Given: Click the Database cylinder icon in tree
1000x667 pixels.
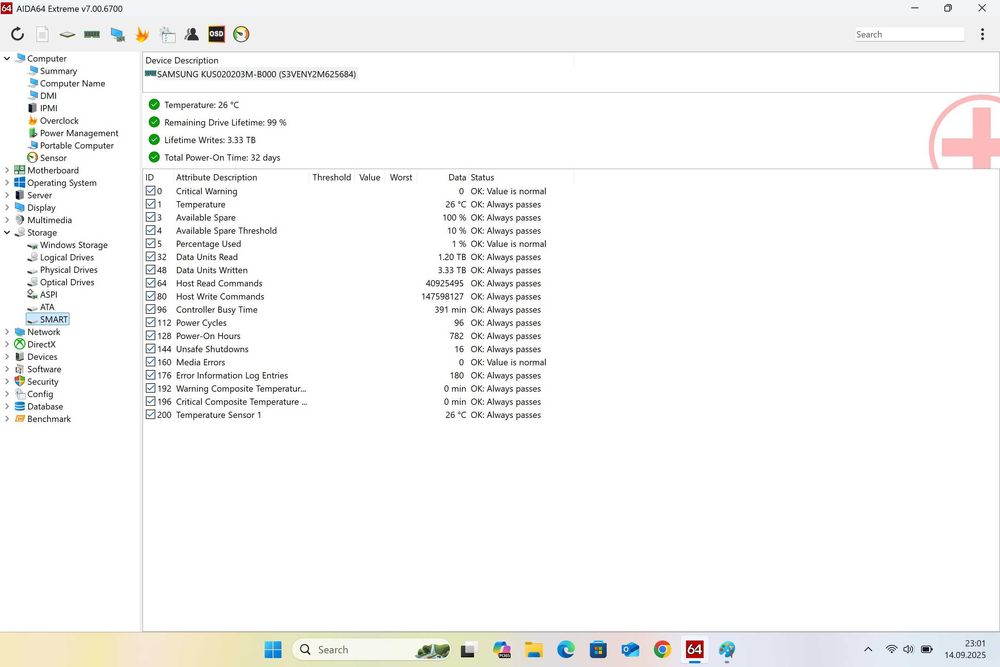Looking at the screenshot, I should 20,406.
